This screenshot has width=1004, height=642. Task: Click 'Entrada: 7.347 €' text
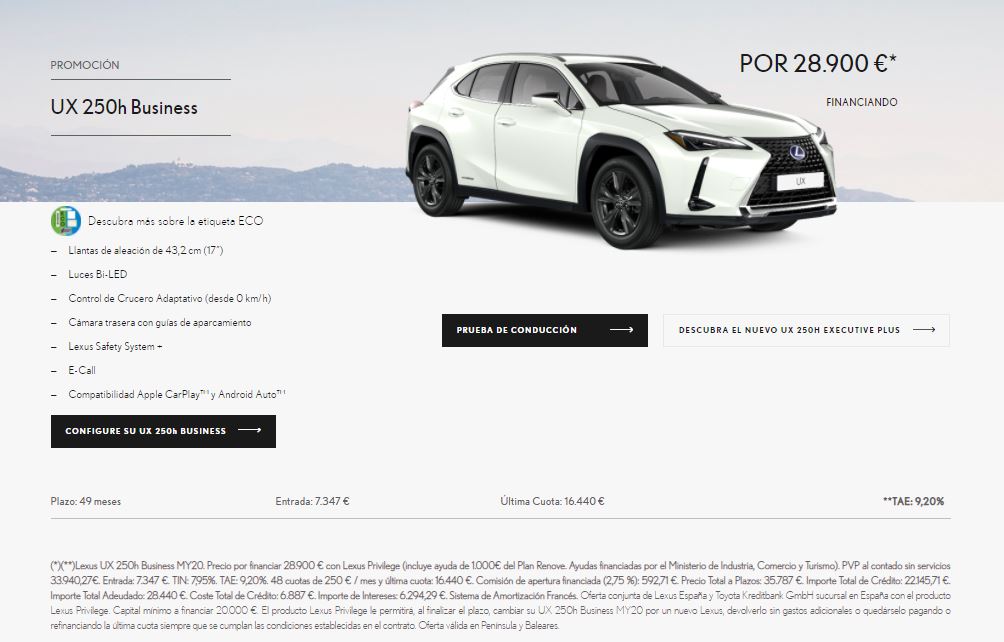pos(312,502)
